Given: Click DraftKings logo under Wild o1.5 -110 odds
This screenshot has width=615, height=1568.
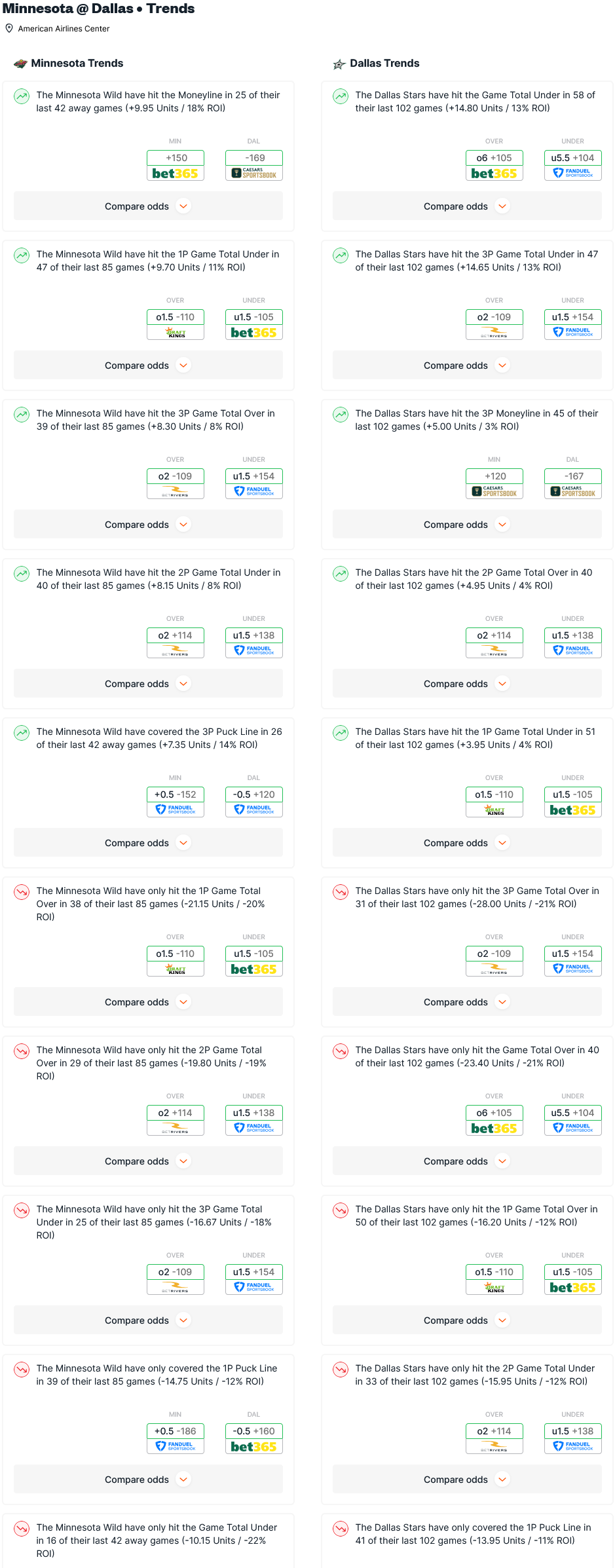Looking at the screenshot, I should click(175, 333).
